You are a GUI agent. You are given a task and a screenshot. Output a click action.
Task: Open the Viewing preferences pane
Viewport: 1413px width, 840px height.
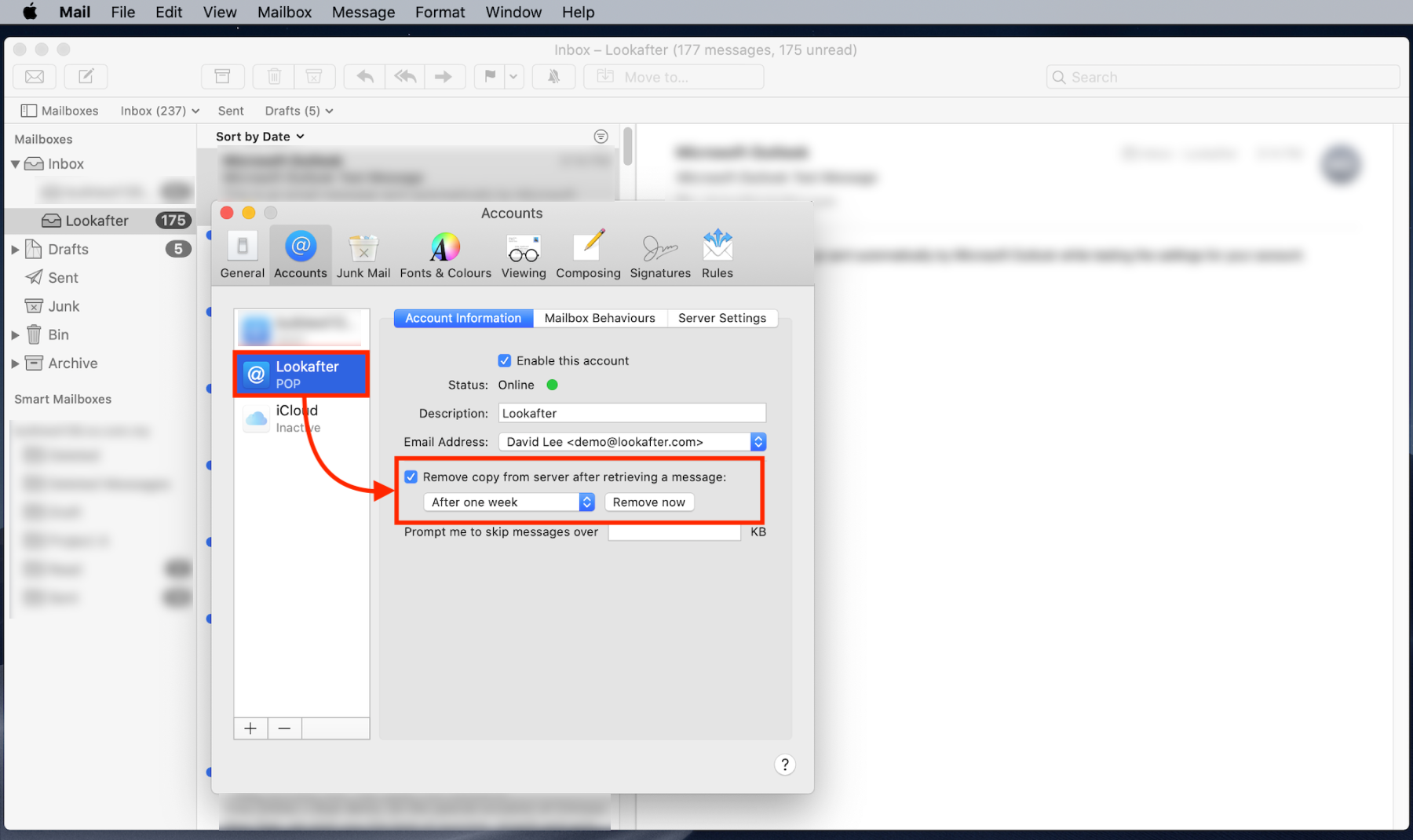[524, 254]
